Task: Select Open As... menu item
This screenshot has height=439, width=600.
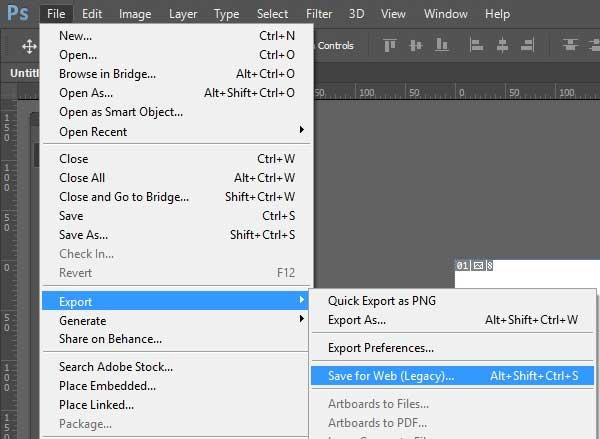Action: [177, 93]
